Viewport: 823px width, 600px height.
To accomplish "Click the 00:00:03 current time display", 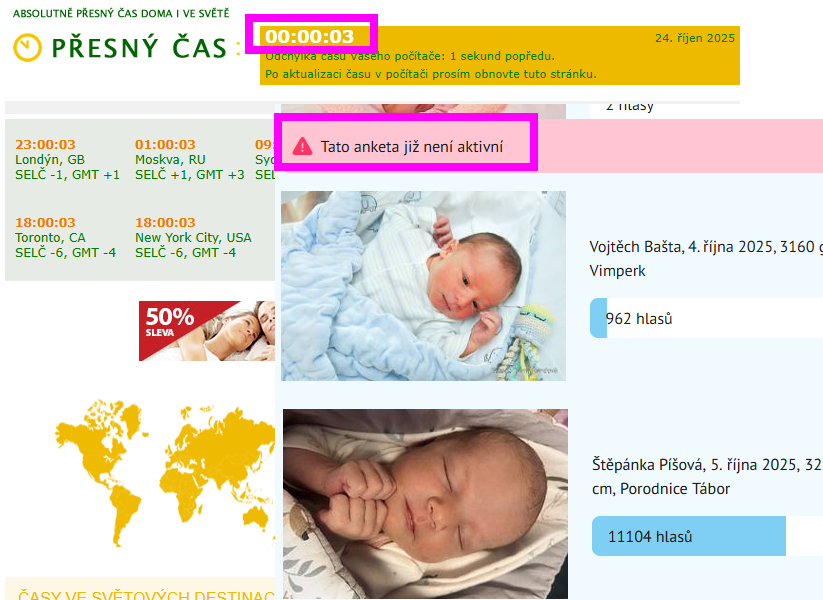I will (x=310, y=37).
